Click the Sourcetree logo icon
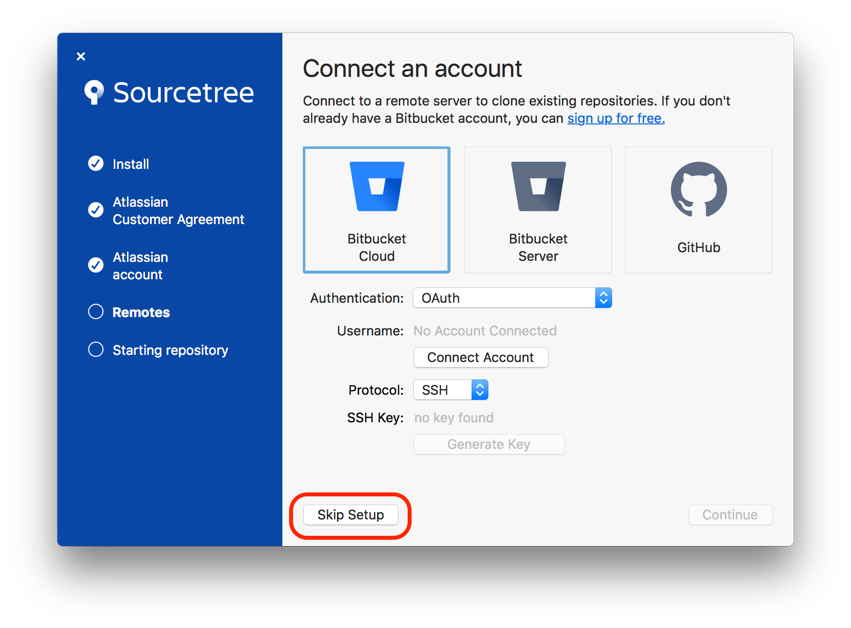This screenshot has height=628, width=851. pos(94,92)
